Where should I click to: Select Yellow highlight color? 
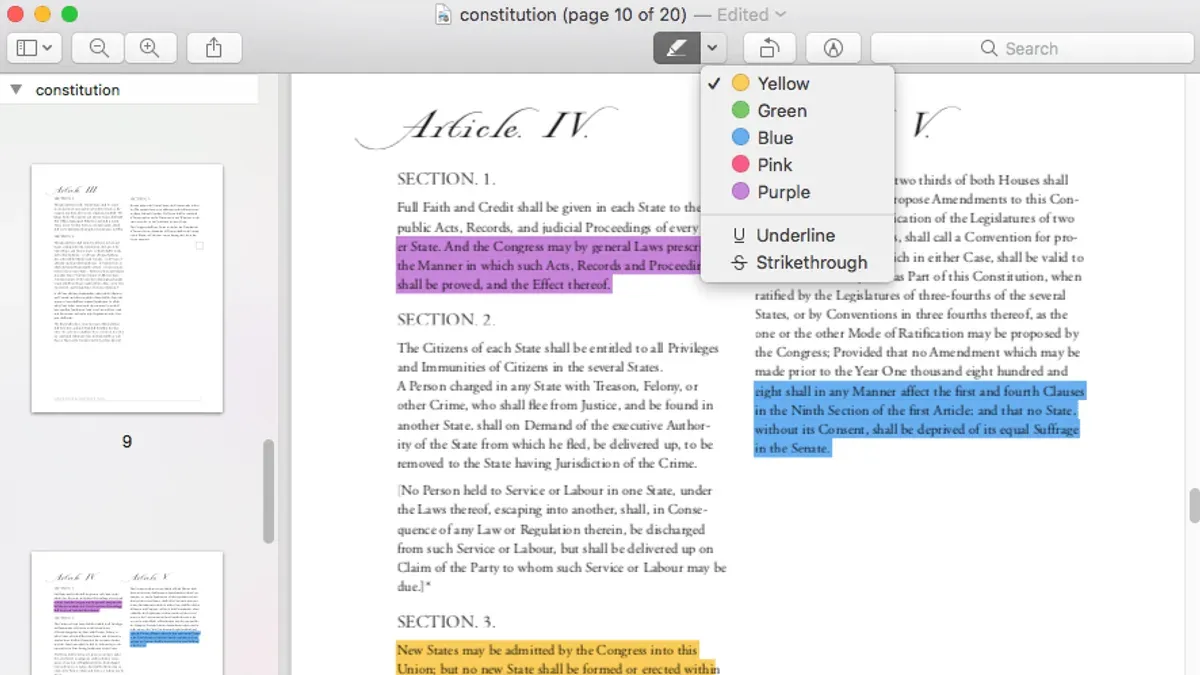tap(797, 84)
